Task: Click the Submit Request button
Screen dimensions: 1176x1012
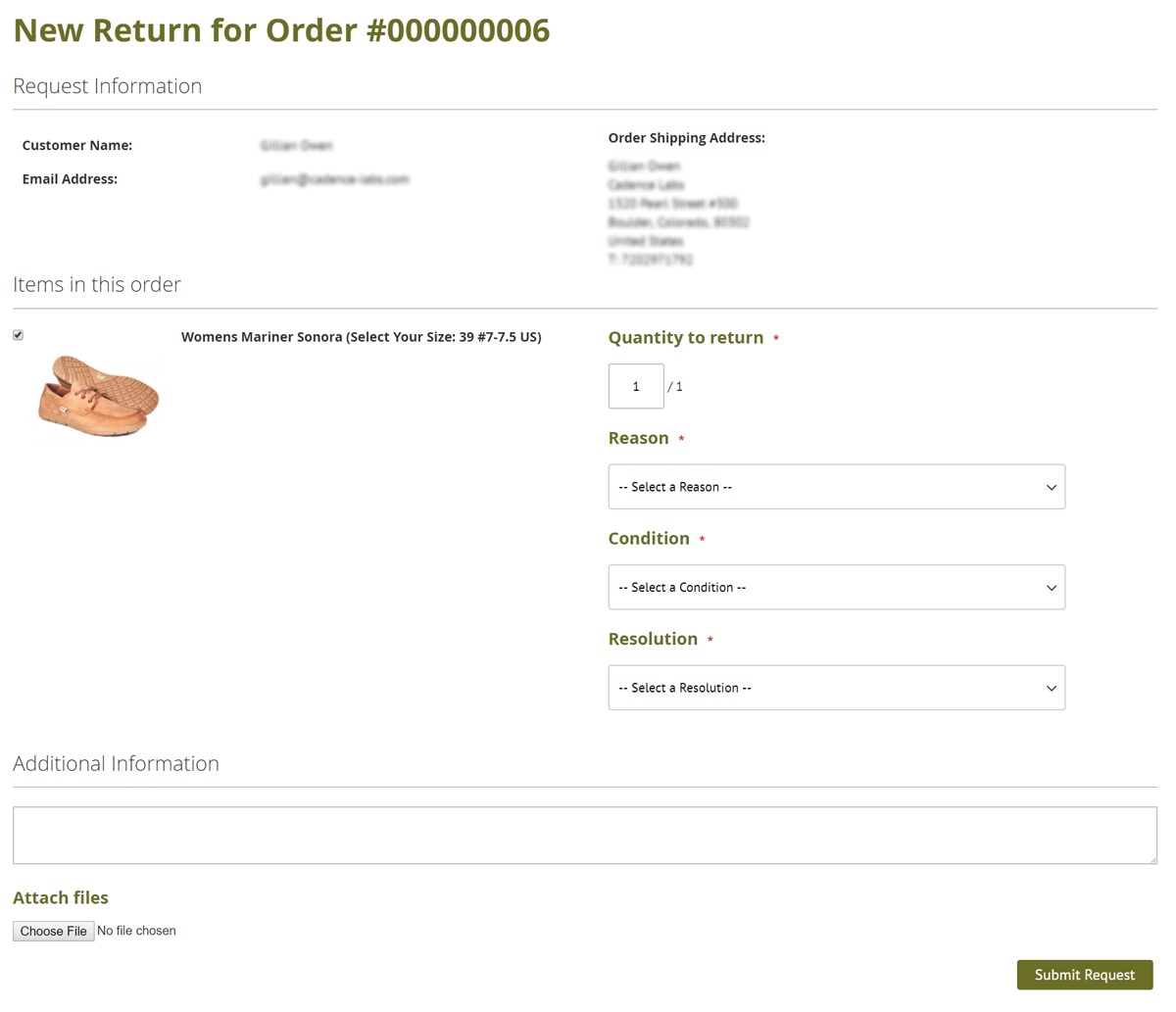Action: click(x=1085, y=975)
